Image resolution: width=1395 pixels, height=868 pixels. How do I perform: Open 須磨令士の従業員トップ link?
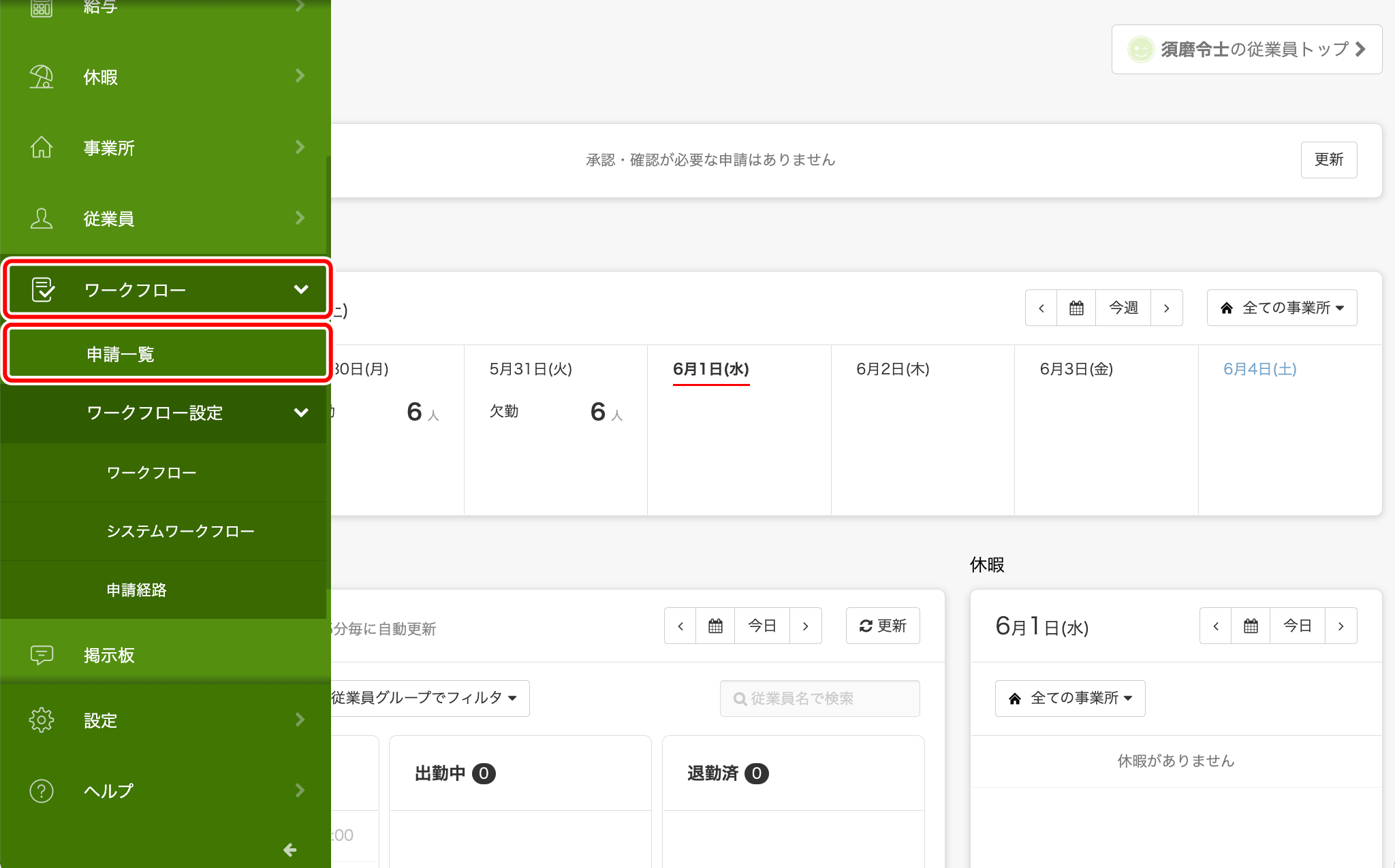coord(1247,49)
